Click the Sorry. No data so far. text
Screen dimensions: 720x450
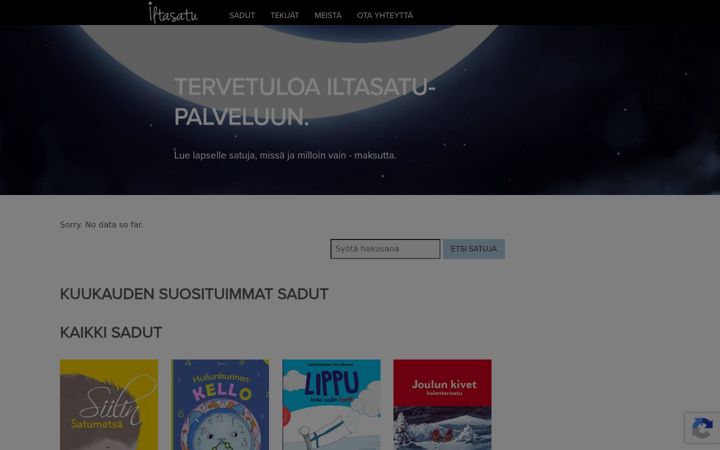click(101, 225)
